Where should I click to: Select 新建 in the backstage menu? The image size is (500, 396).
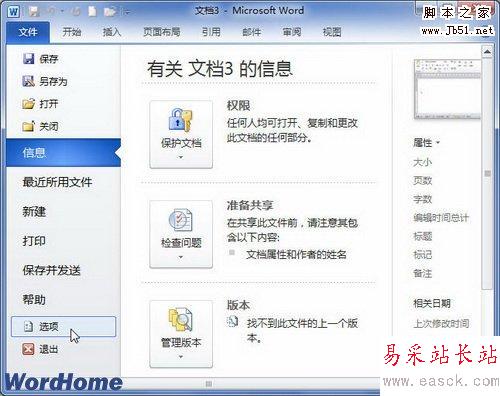34,211
